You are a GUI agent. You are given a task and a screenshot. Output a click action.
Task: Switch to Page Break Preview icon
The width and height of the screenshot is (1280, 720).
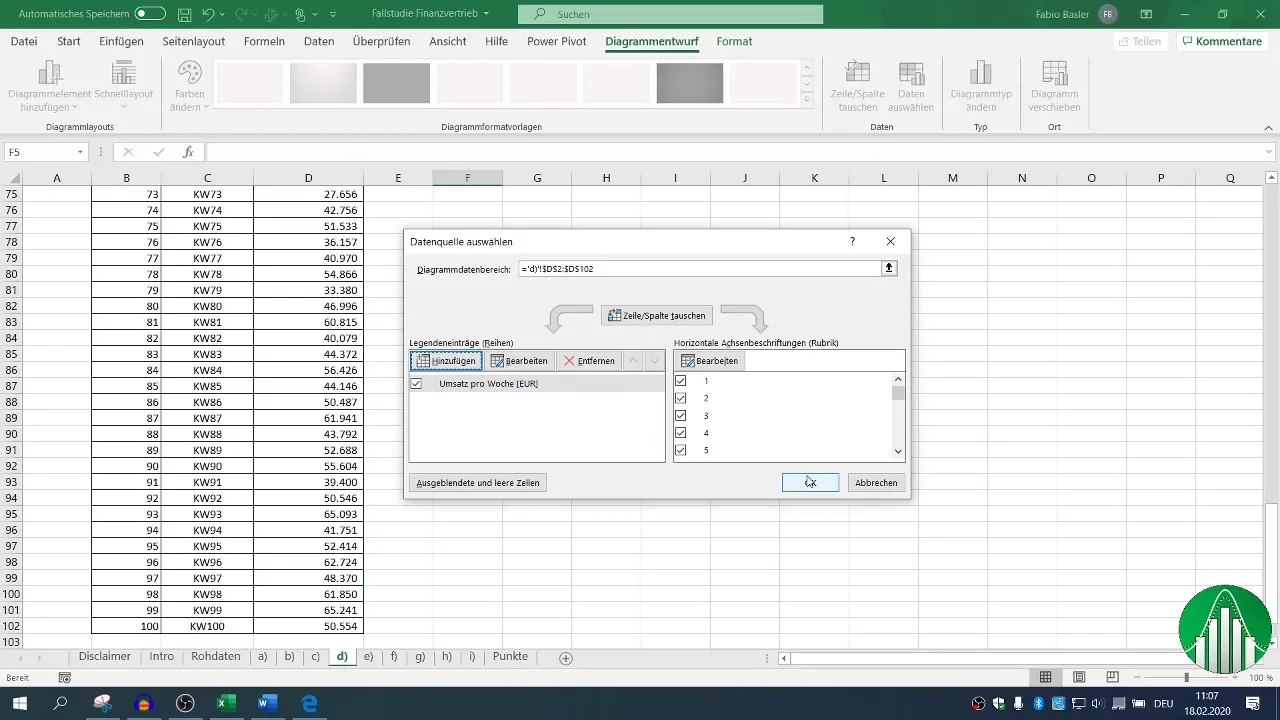click(1112, 678)
